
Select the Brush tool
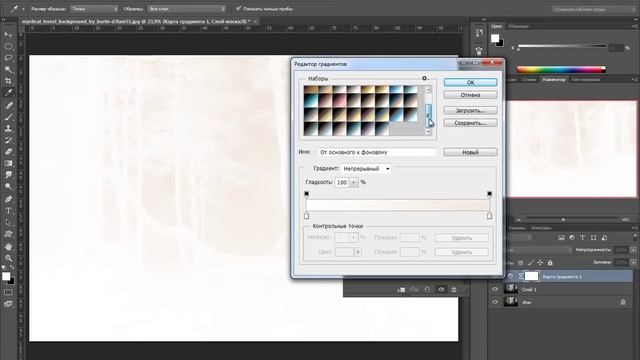pos(8,117)
